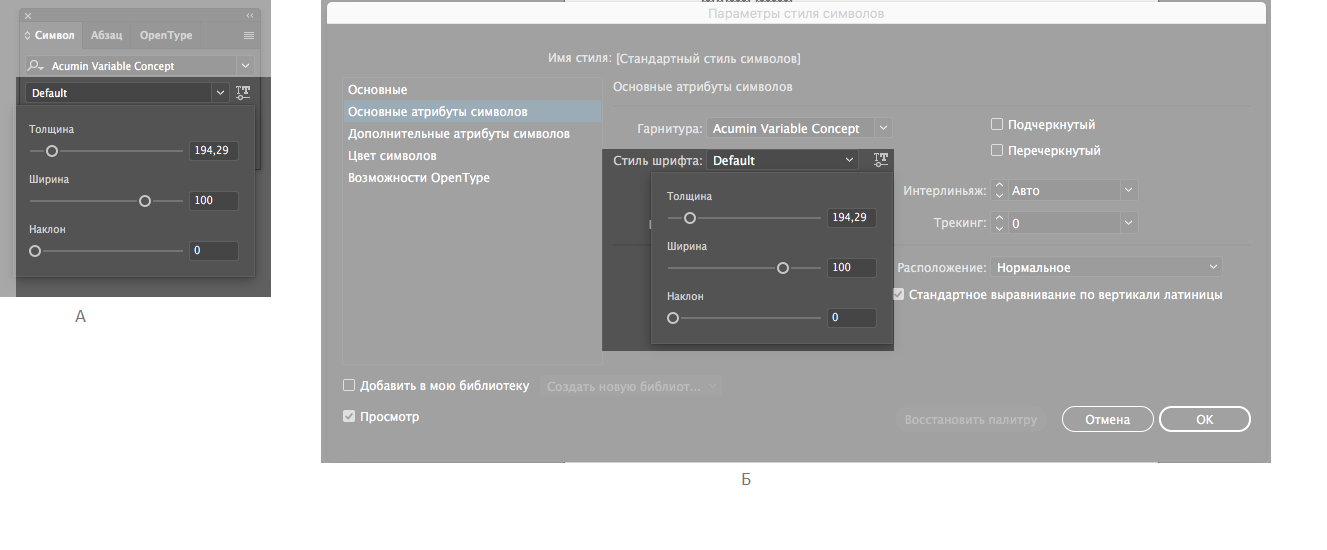Click the Ширина slider handle in style dialog
Viewport: 1327px width, 550px height.
(x=783, y=268)
